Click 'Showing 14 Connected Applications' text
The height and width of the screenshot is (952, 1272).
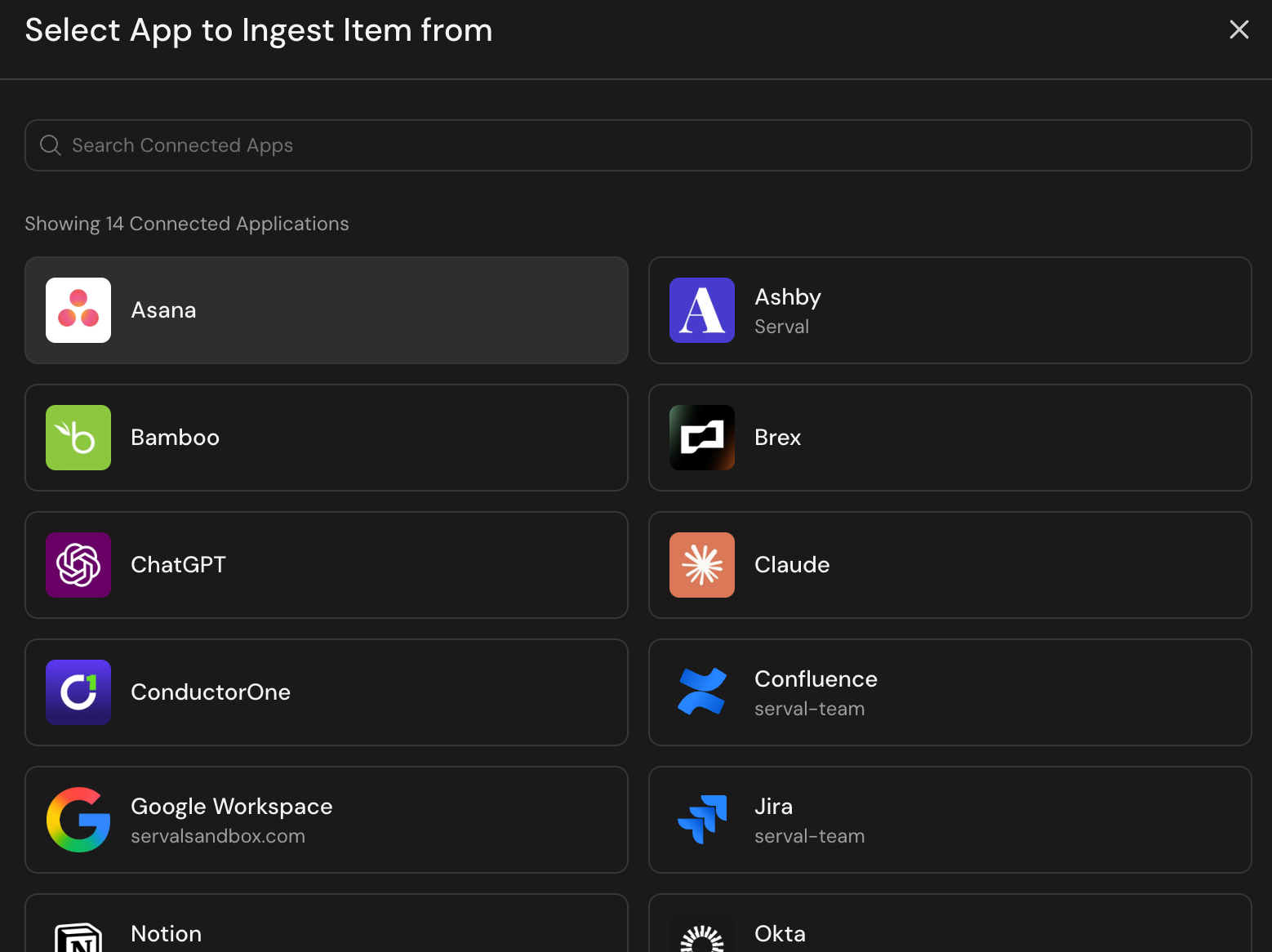click(187, 224)
